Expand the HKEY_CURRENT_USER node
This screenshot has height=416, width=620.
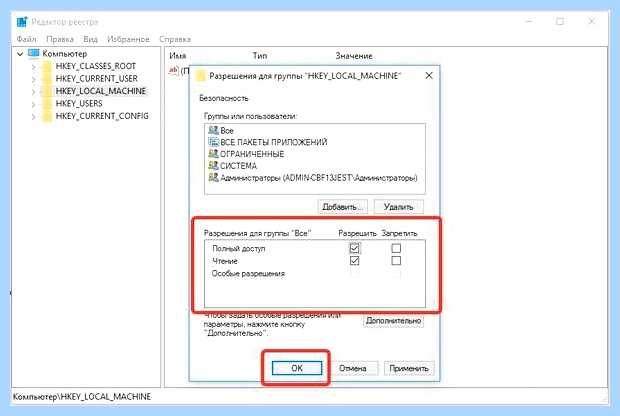pyautogui.click(x=34, y=79)
